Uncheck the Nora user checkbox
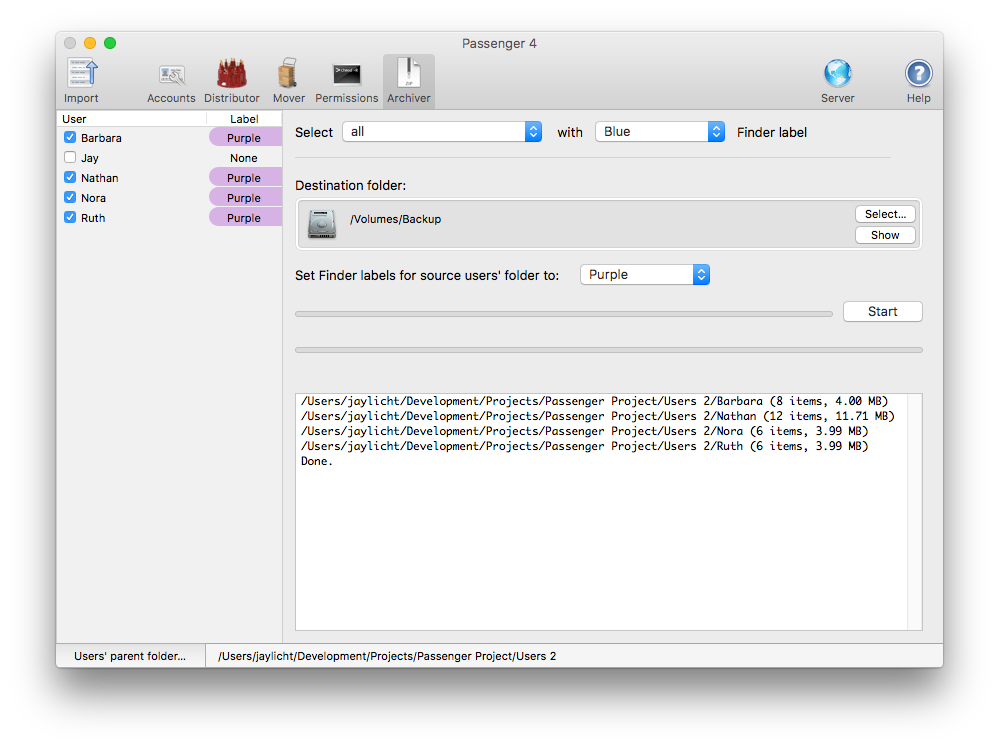 [x=70, y=198]
